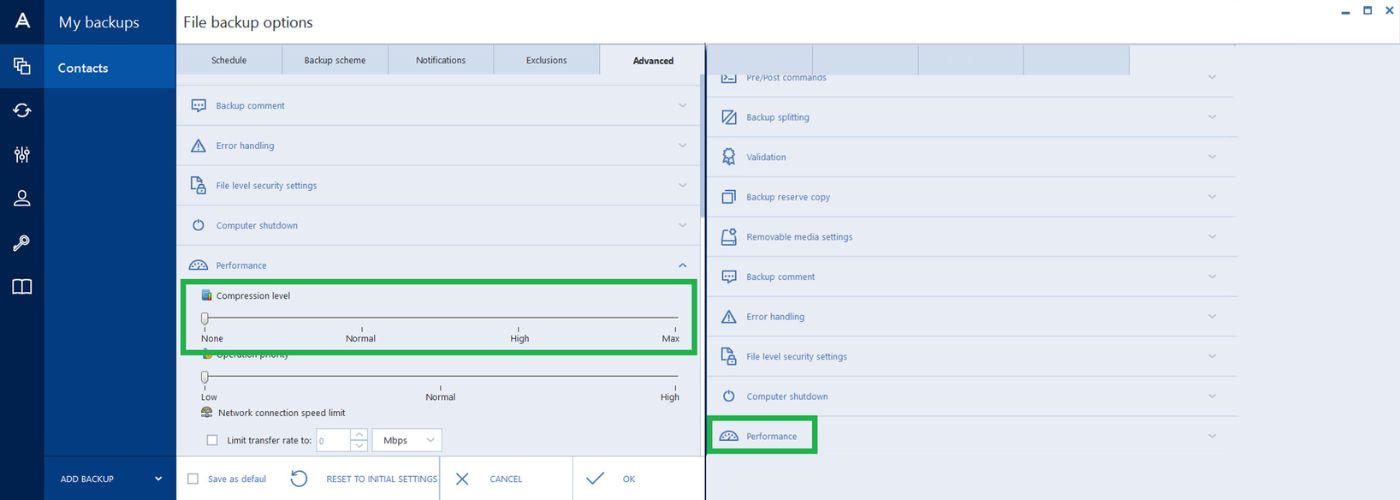Select the Advanced tab
Viewport: 1400px width, 500px height.
(653, 60)
